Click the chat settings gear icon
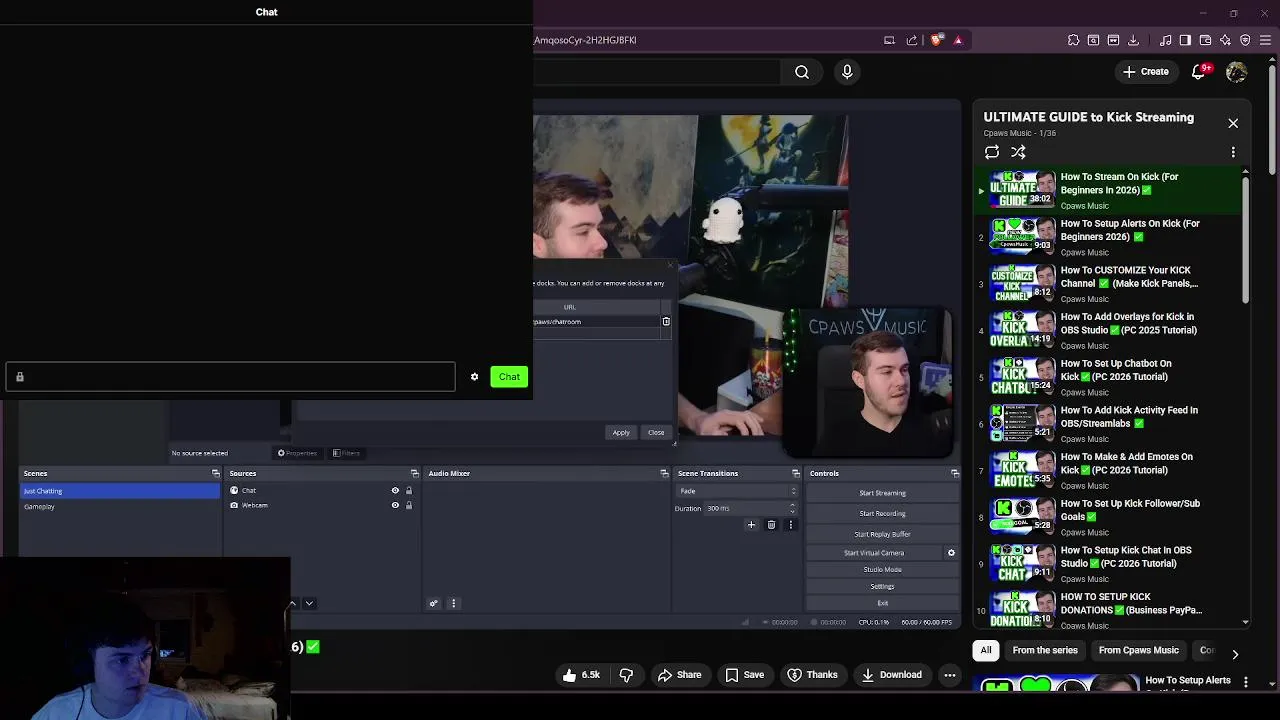The height and width of the screenshot is (720, 1280). pos(474,377)
